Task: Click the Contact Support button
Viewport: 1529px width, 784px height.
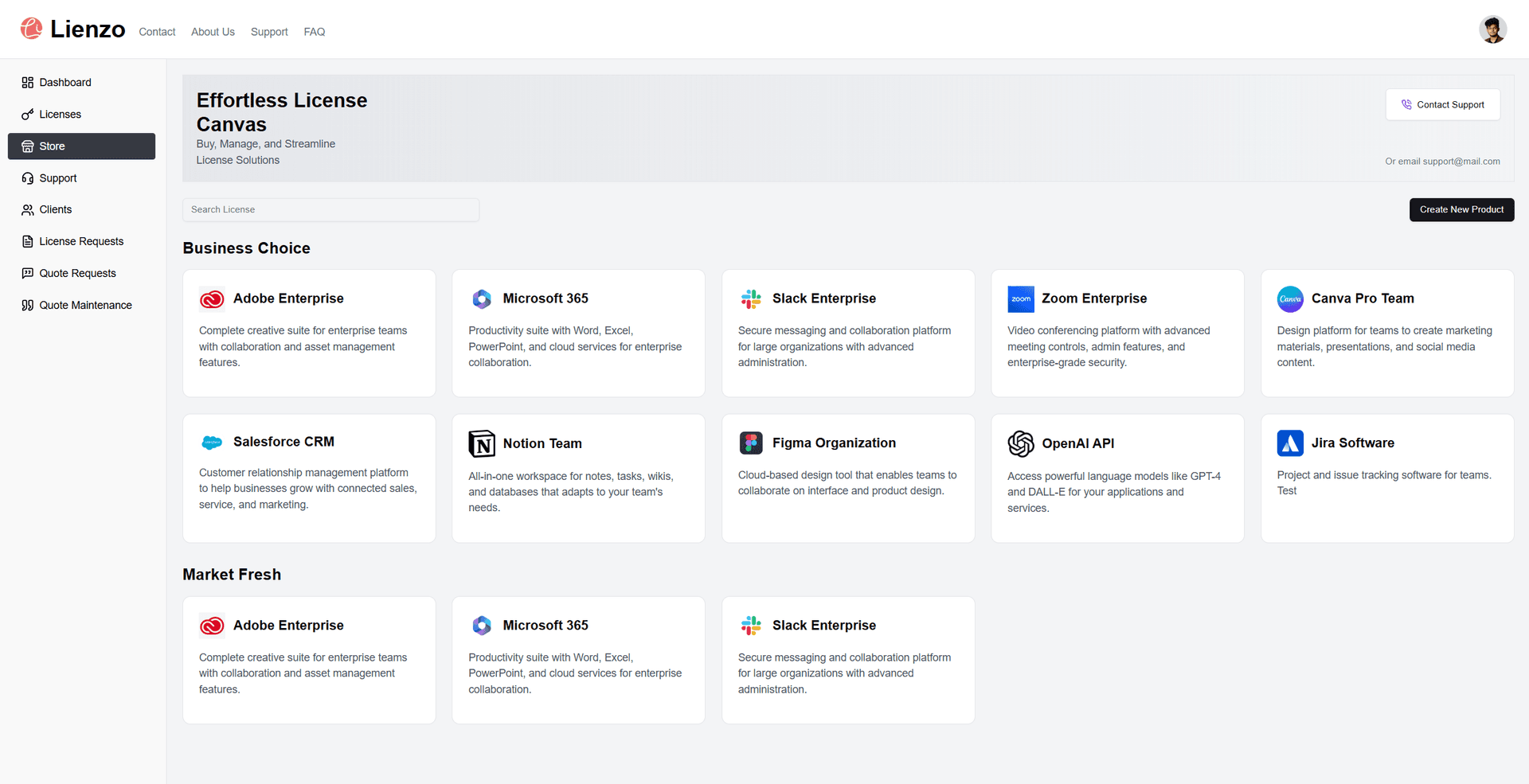Action: click(x=1442, y=104)
